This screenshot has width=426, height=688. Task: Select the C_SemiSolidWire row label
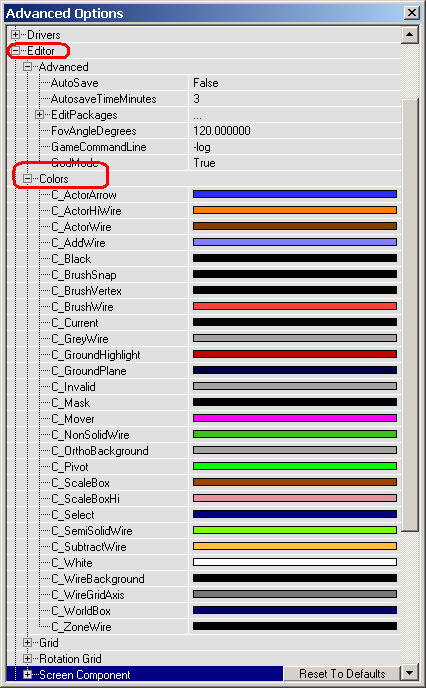pyautogui.click(x=92, y=530)
